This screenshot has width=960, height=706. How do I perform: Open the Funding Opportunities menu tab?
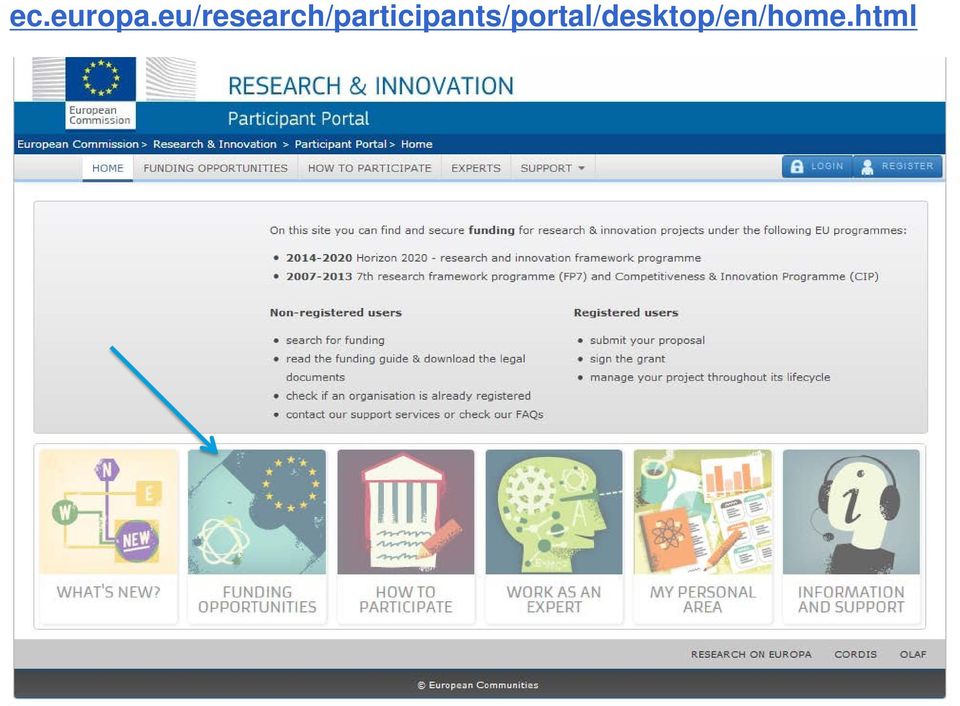click(x=216, y=168)
